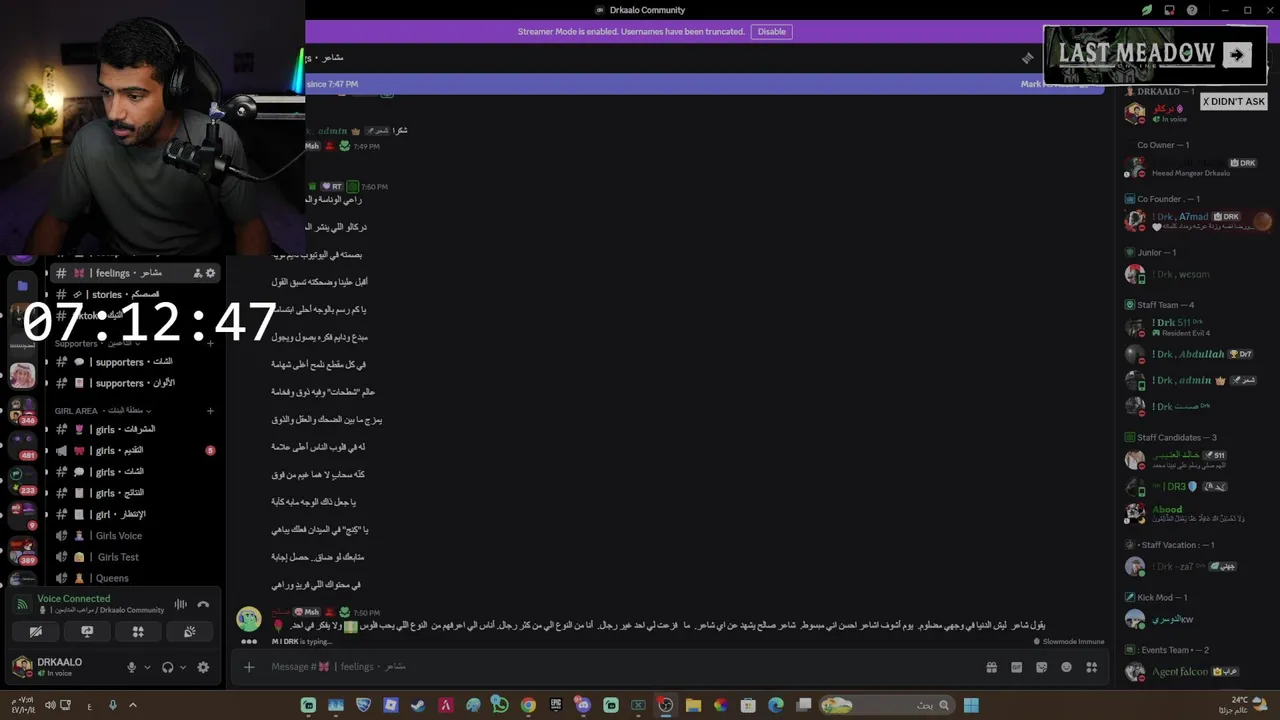Click the plus attach button in message box
1280x720 pixels.
pyautogui.click(x=249, y=667)
